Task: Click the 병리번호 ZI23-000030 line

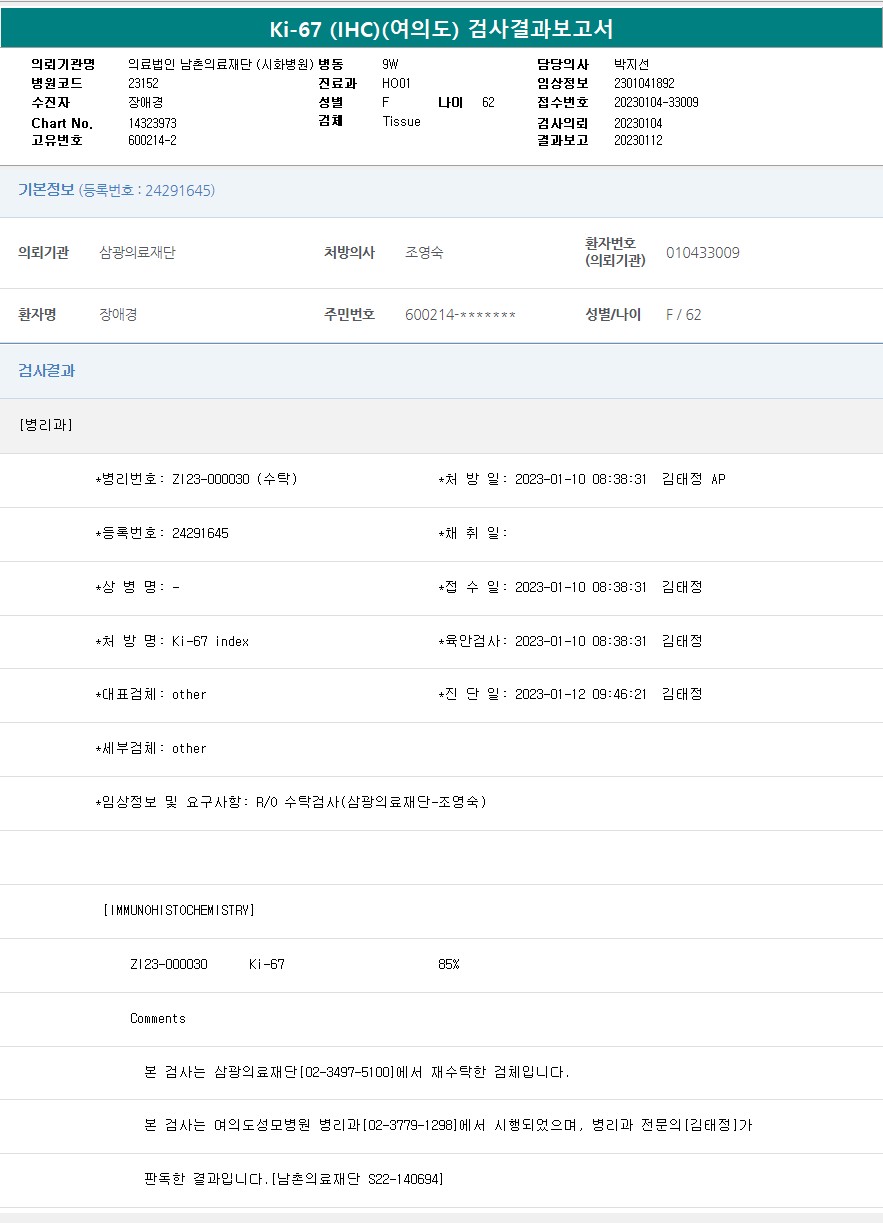Action: coord(196,480)
